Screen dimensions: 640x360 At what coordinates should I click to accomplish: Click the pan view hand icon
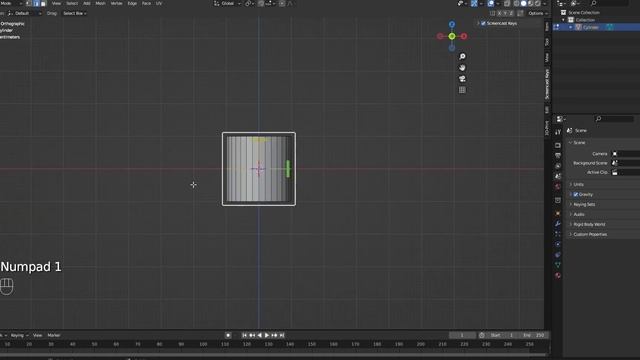click(462, 67)
